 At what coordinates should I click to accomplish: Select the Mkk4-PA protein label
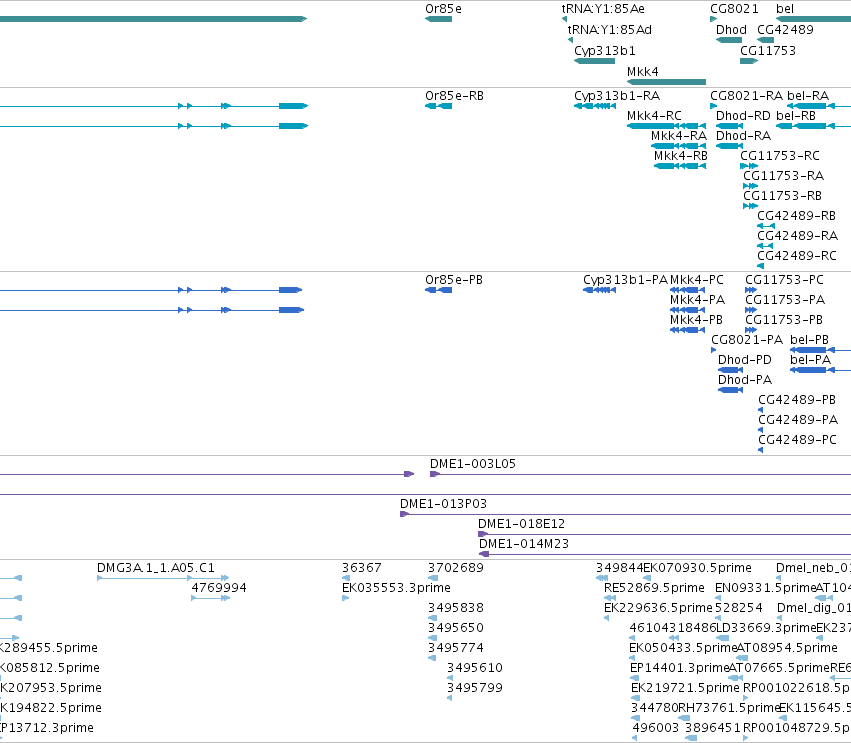697,300
